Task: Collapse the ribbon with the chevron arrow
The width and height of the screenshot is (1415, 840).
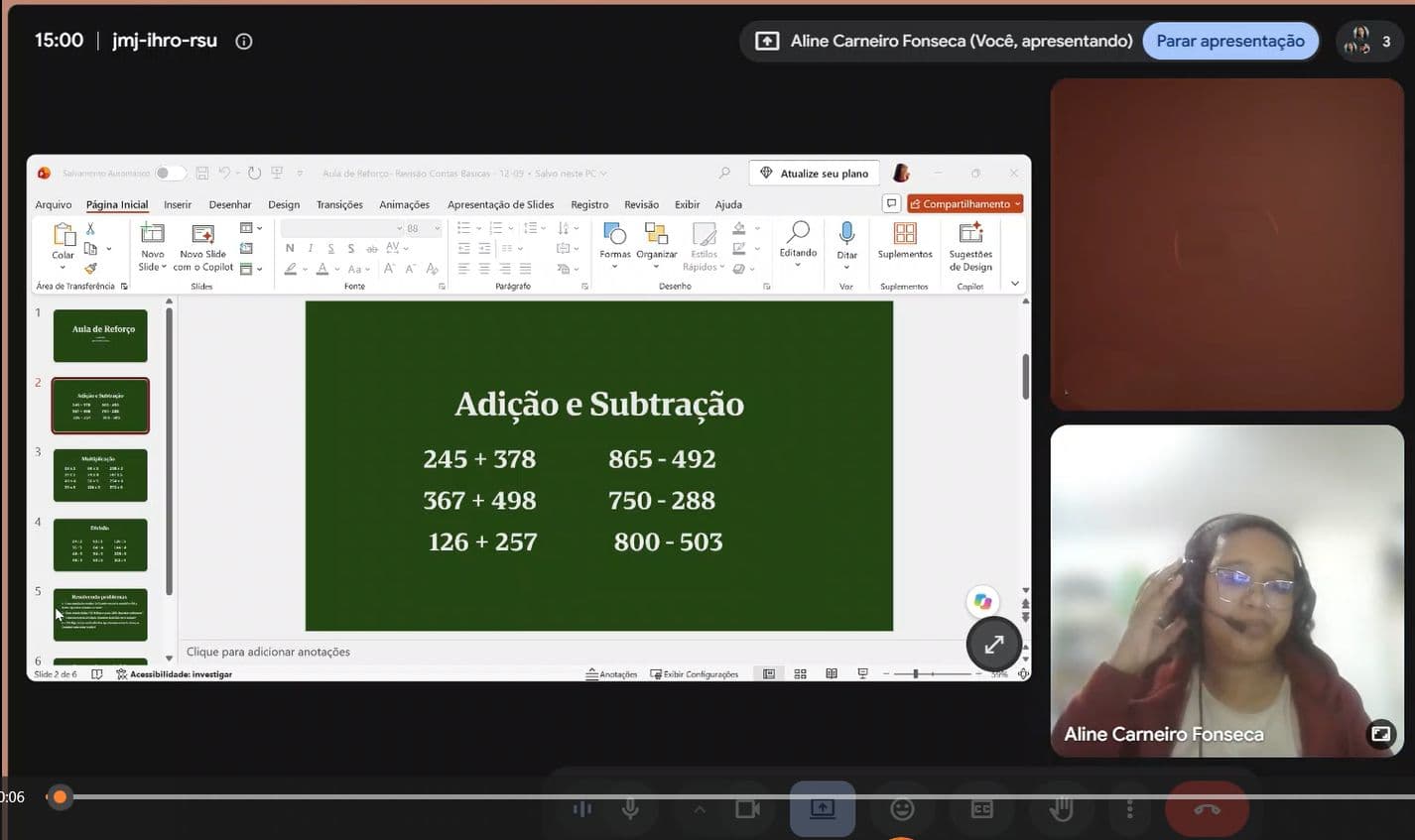Action: coord(1014,284)
